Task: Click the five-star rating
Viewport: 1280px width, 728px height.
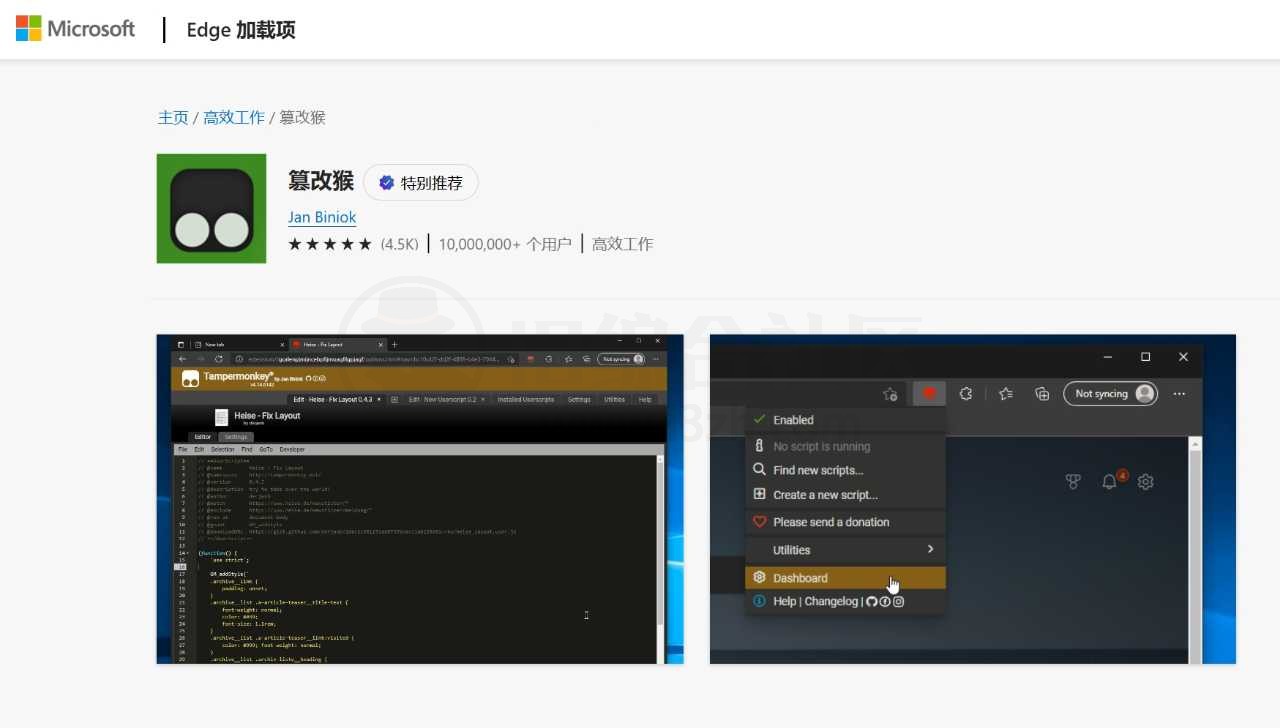Action: pyautogui.click(x=330, y=244)
